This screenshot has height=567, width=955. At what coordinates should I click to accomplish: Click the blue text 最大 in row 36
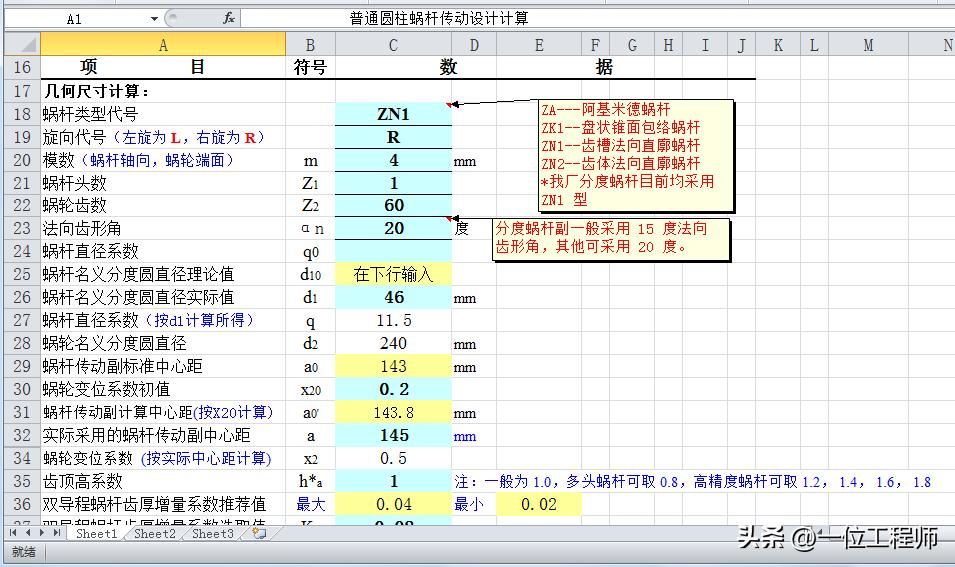point(311,504)
